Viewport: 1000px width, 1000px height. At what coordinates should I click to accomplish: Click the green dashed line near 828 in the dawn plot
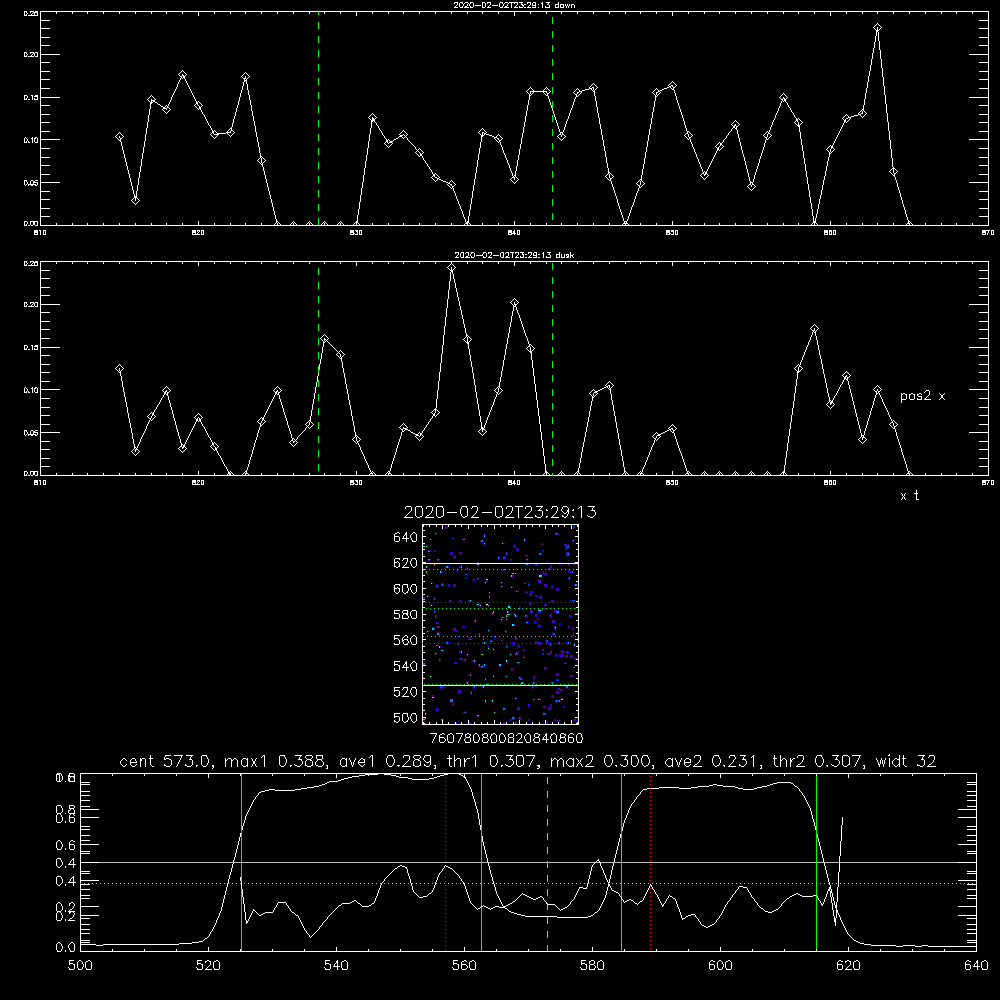click(x=318, y=119)
